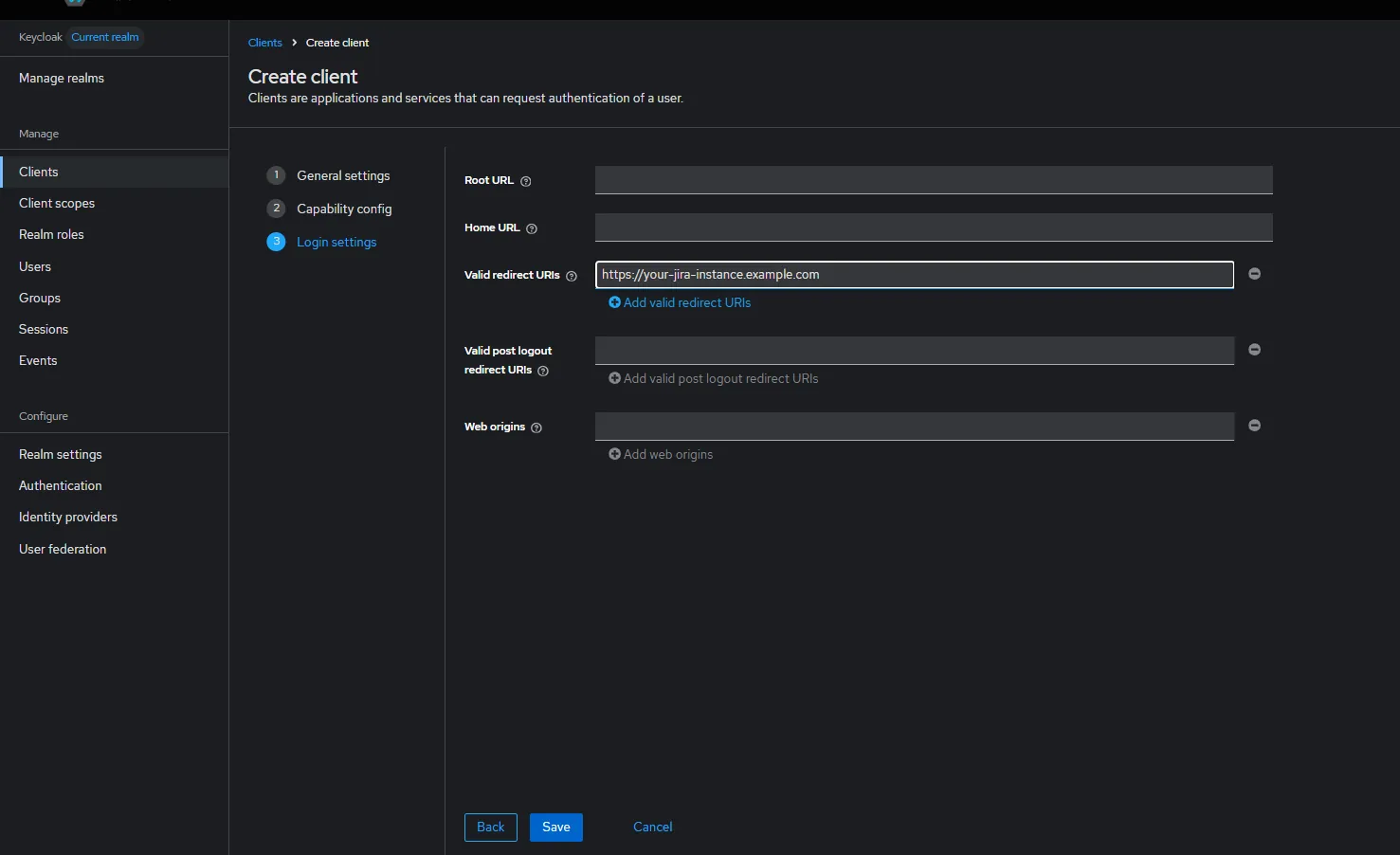Select step 1 number circle

[276, 175]
